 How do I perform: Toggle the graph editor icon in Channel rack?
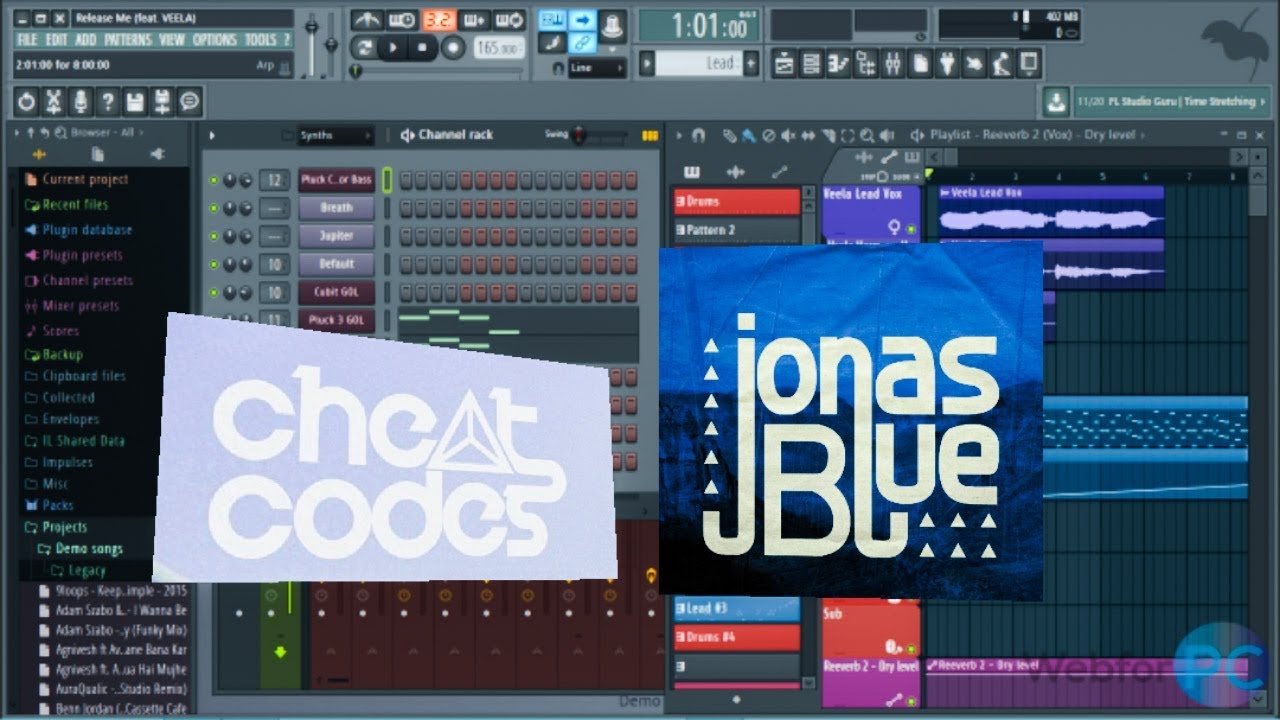pyautogui.click(x=650, y=135)
